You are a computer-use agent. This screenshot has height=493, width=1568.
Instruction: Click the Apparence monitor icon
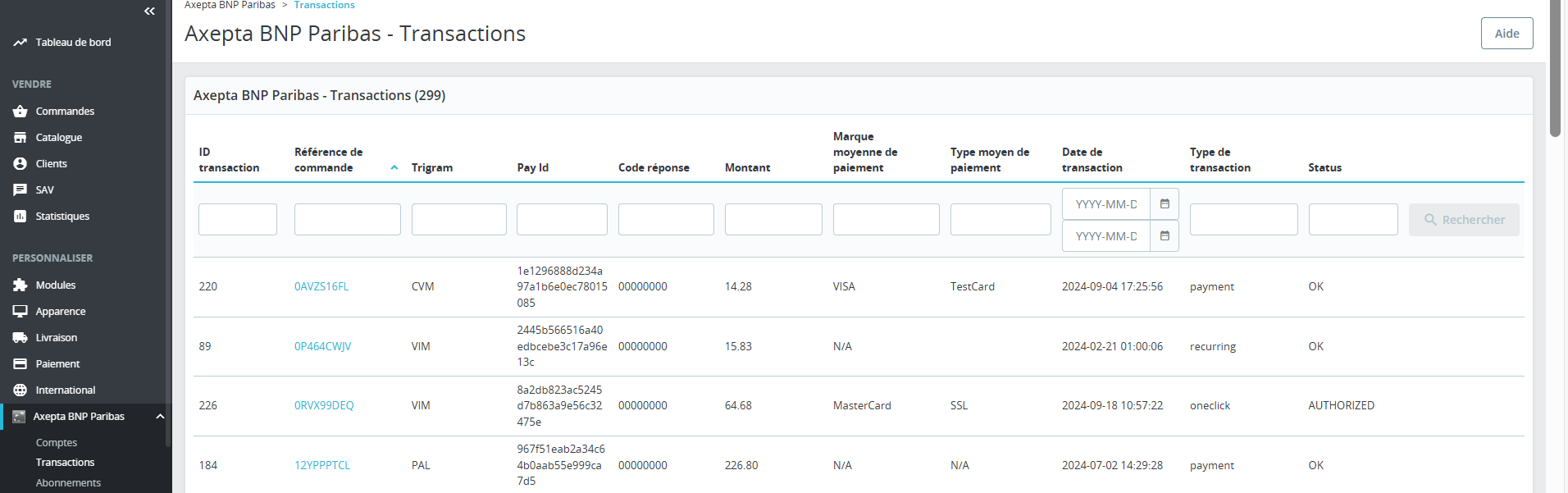click(20, 311)
